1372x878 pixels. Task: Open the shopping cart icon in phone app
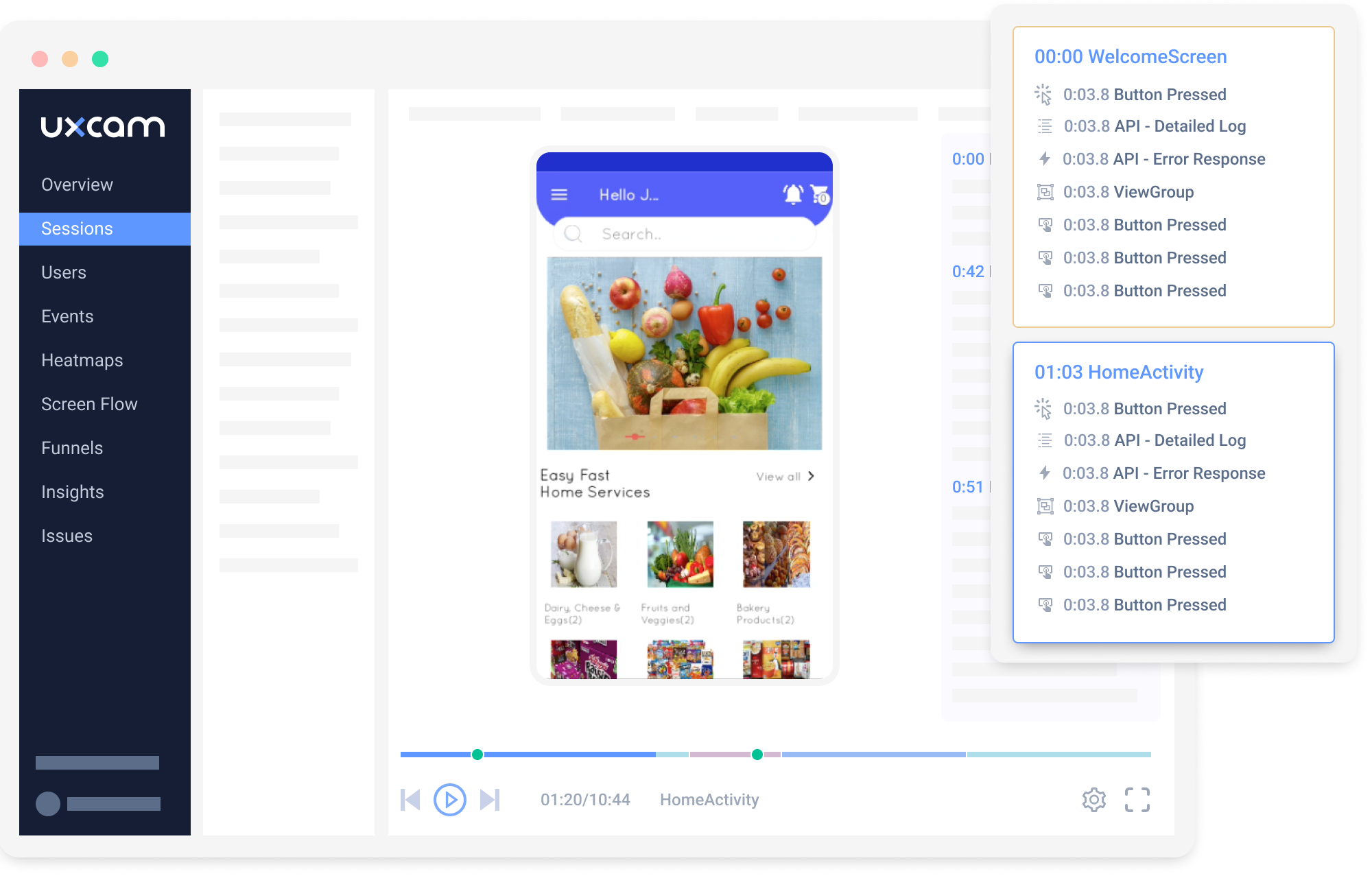(x=819, y=195)
